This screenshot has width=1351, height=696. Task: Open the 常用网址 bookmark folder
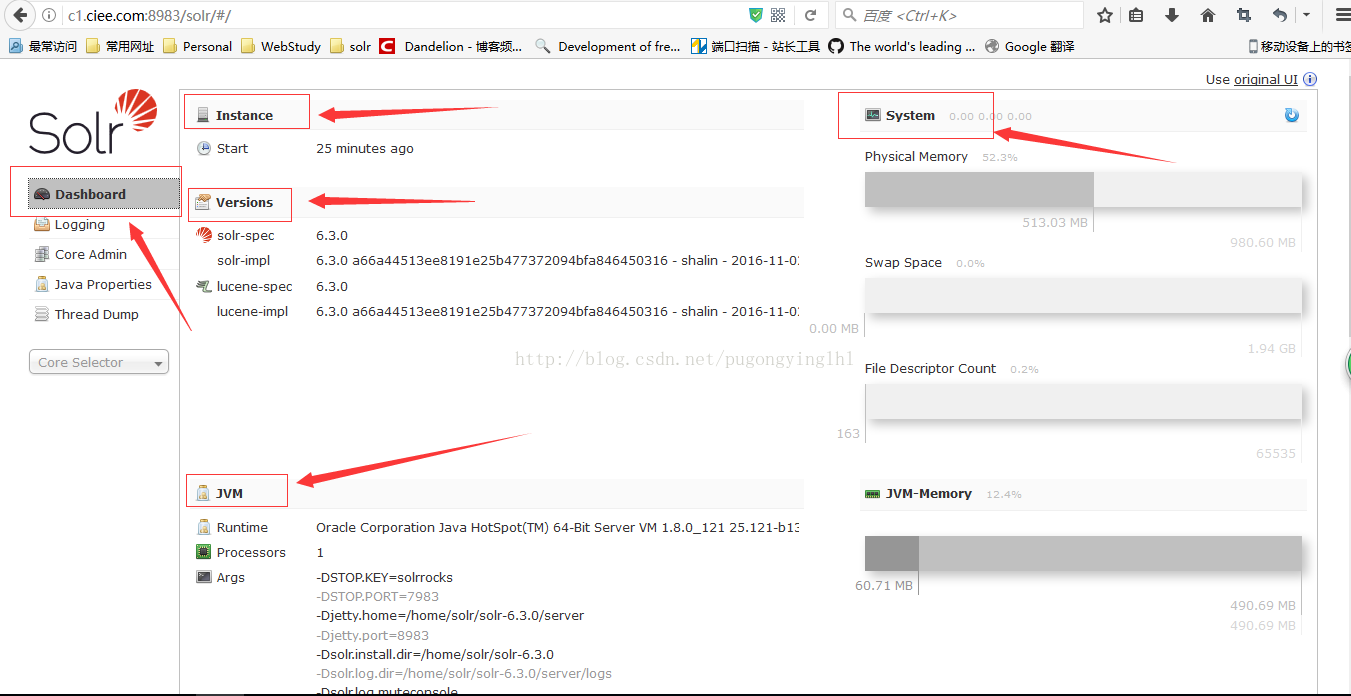tap(121, 46)
